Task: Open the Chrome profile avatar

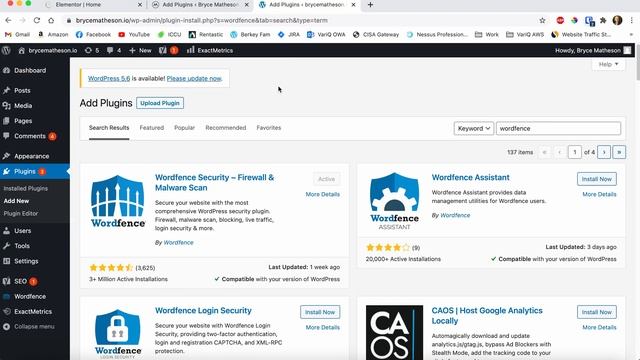Action: [x=617, y=20]
